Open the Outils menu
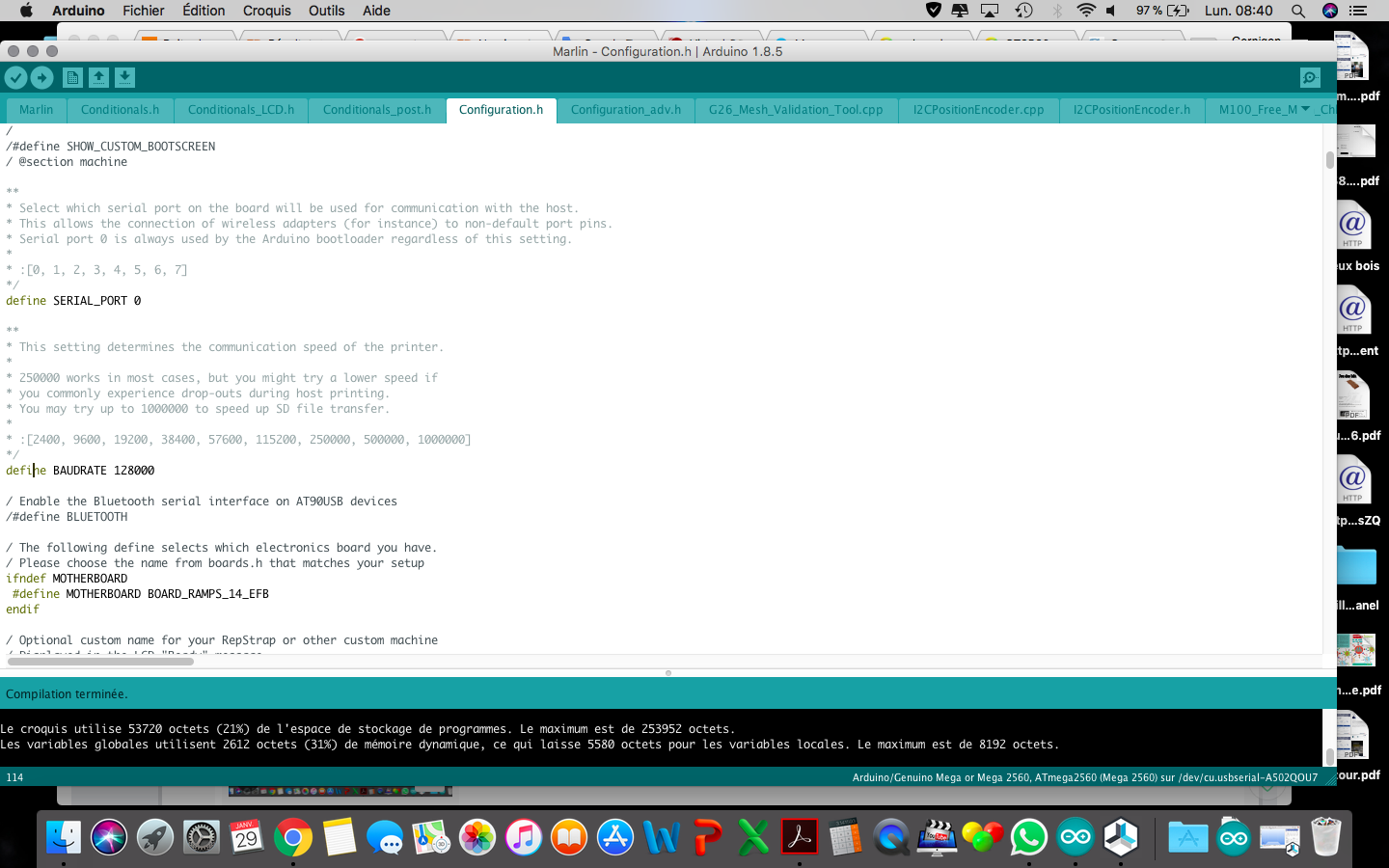Viewport: 1389px width, 868px height. tap(326, 11)
